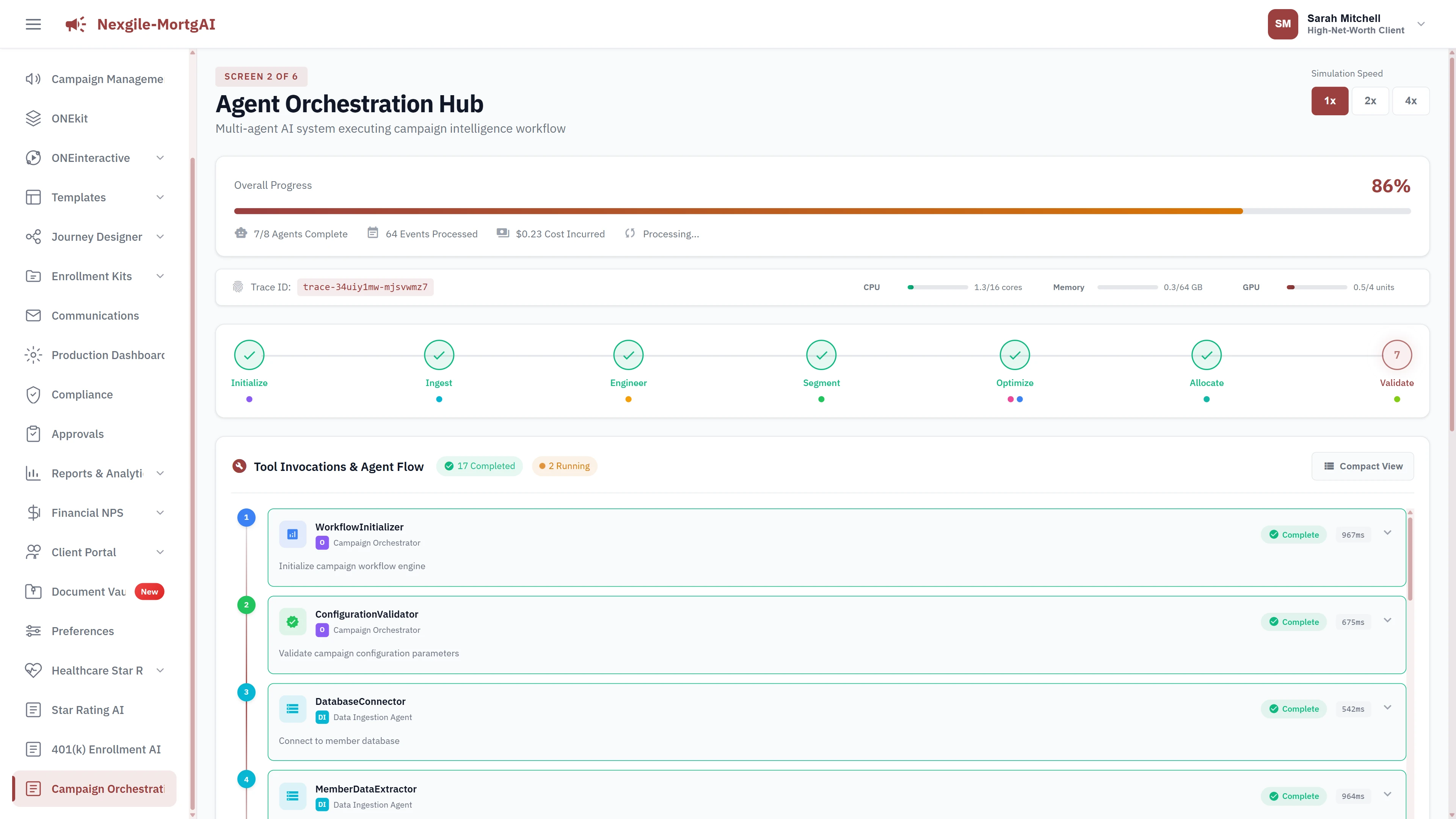Image resolution: width=1456 pixels, height=819 pixels.
Task: Click the Production Dashboard sun icon
Action: (x=33, y=355)
